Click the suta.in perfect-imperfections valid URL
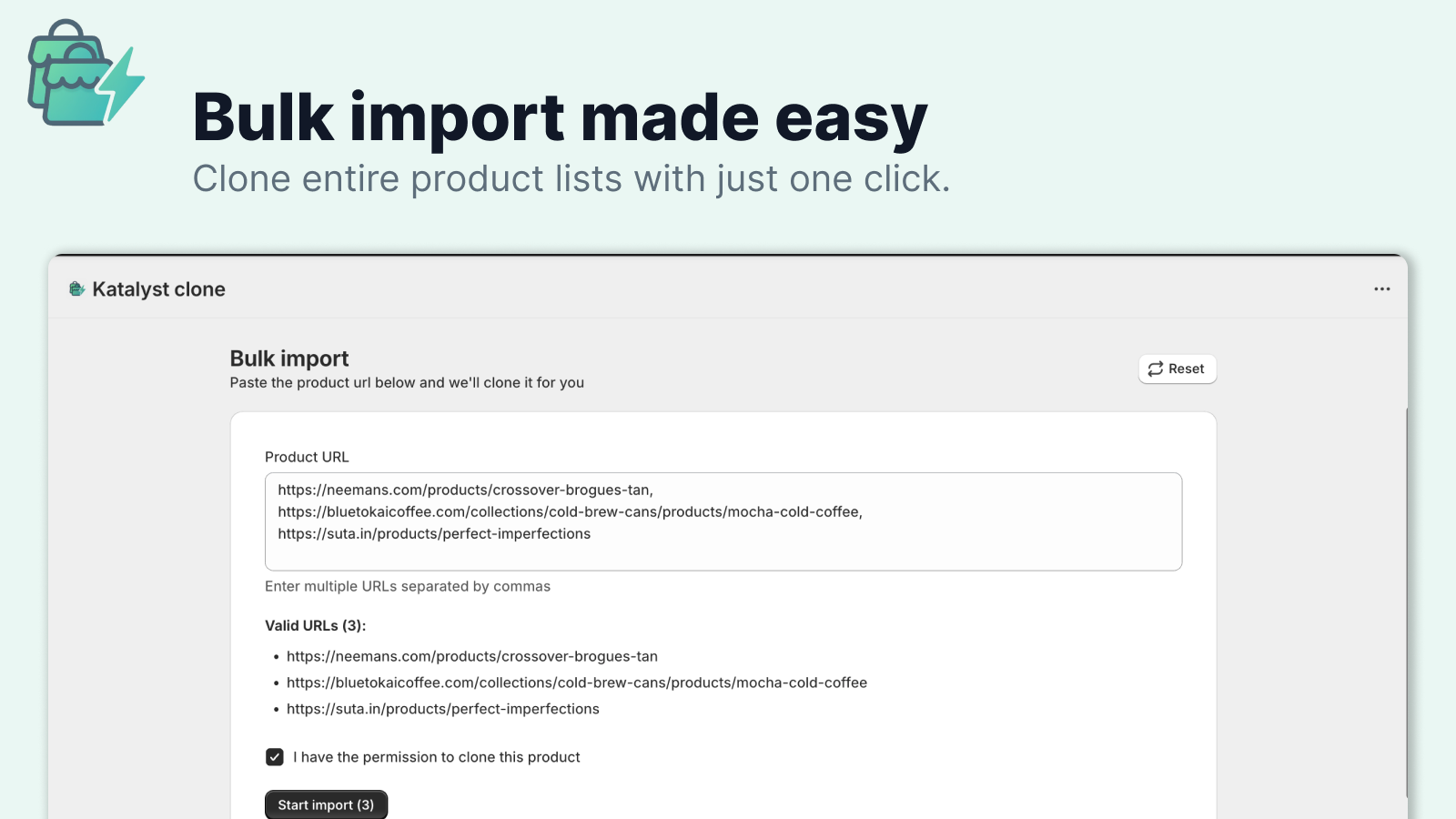The height and width of the screenshot is (819, 1456). tap(443, 709)
